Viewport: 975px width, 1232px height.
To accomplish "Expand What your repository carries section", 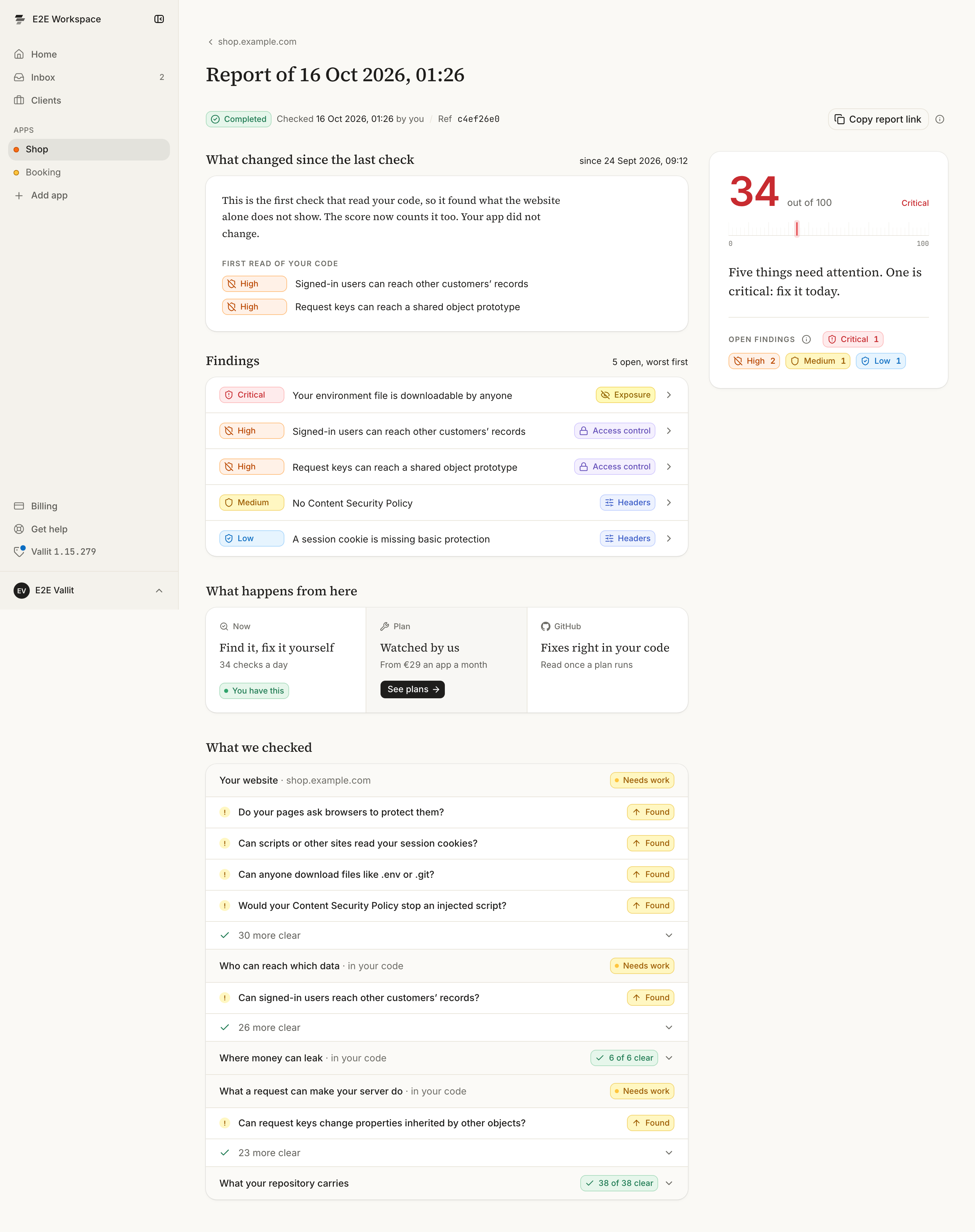I will 447,1184.
